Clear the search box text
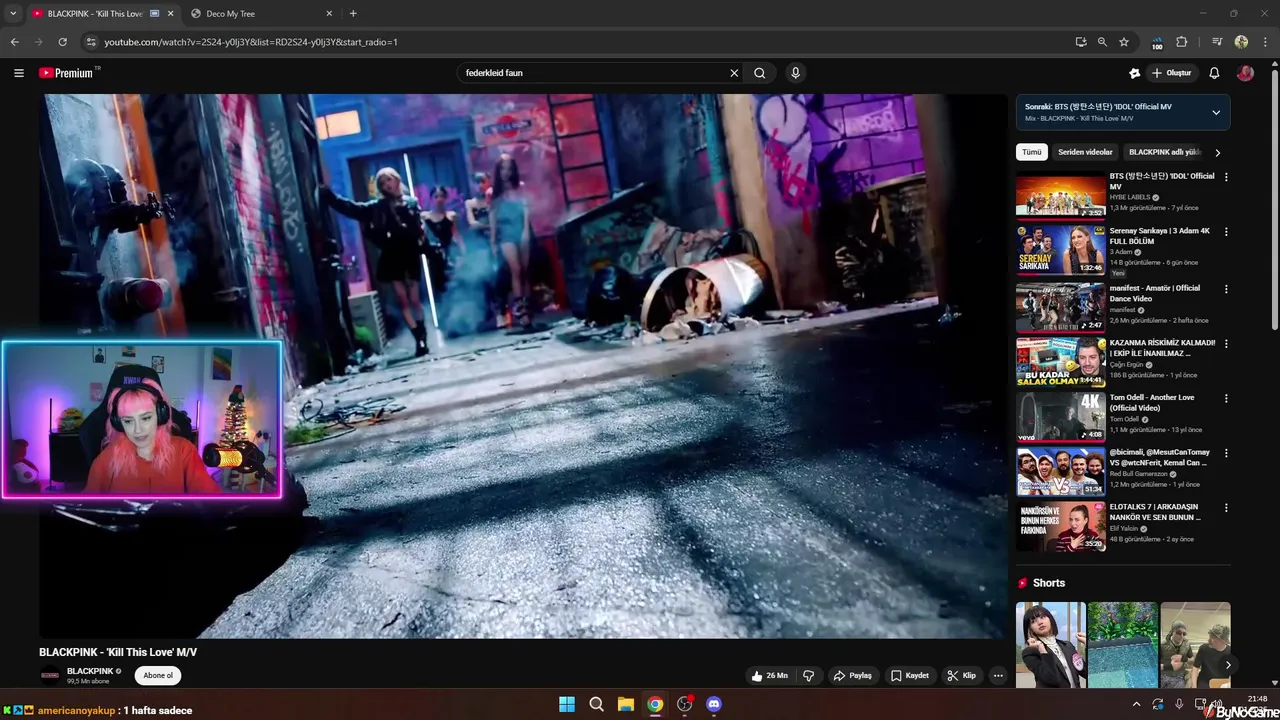 pos(734,73)
